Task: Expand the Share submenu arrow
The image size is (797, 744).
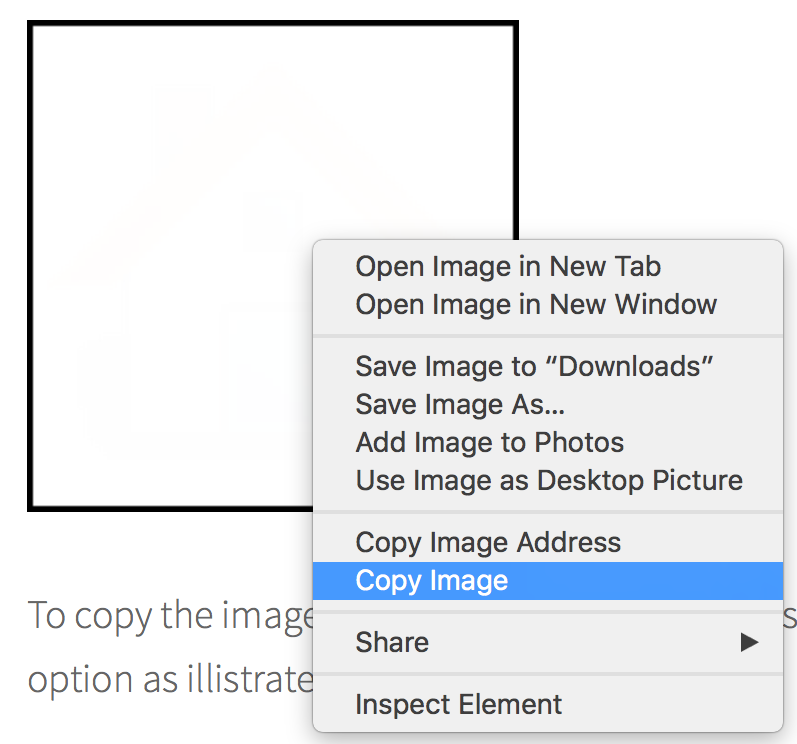Action: [749, 642]
